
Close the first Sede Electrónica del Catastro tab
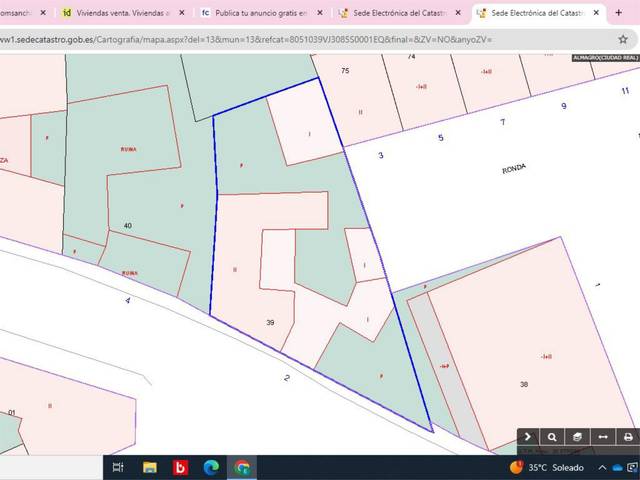tap(458, 13)
